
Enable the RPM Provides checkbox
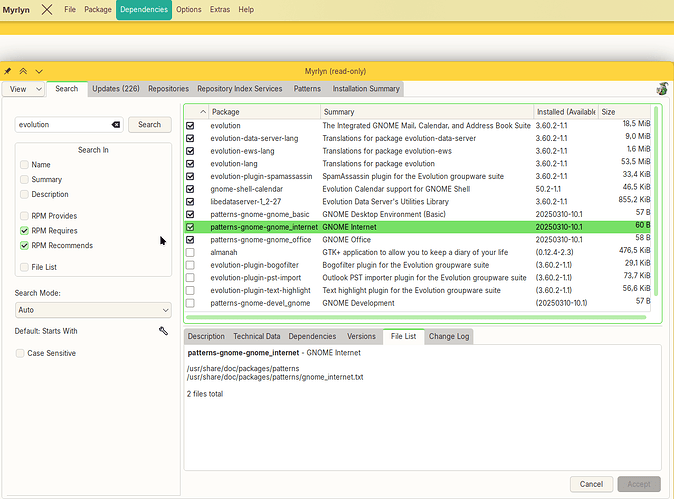(x=25, y=216)
